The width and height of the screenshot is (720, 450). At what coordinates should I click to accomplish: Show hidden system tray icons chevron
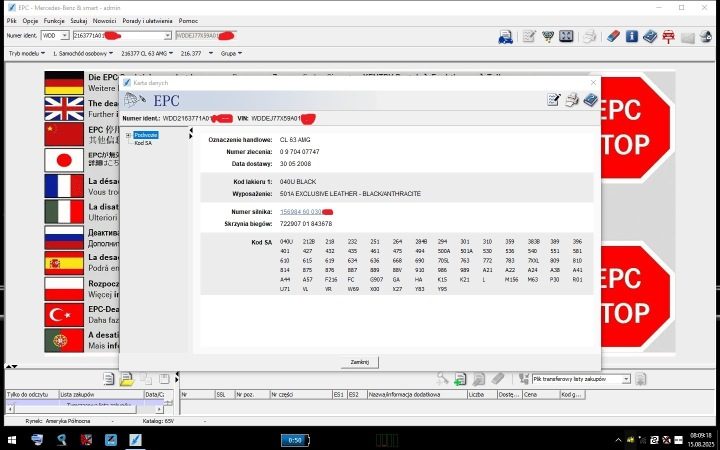click(x=618, y=440)
